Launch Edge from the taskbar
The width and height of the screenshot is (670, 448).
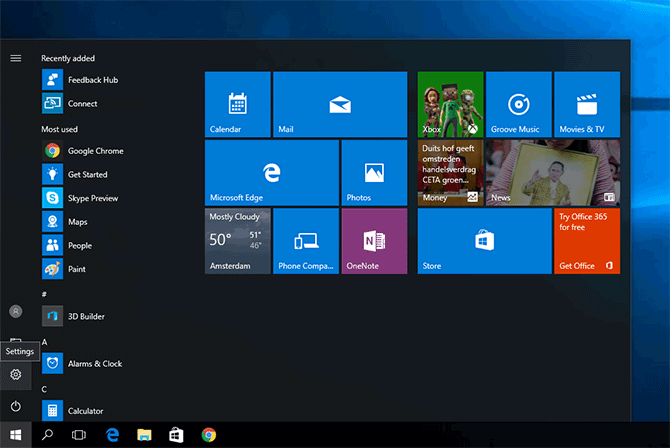pos(112,435)
